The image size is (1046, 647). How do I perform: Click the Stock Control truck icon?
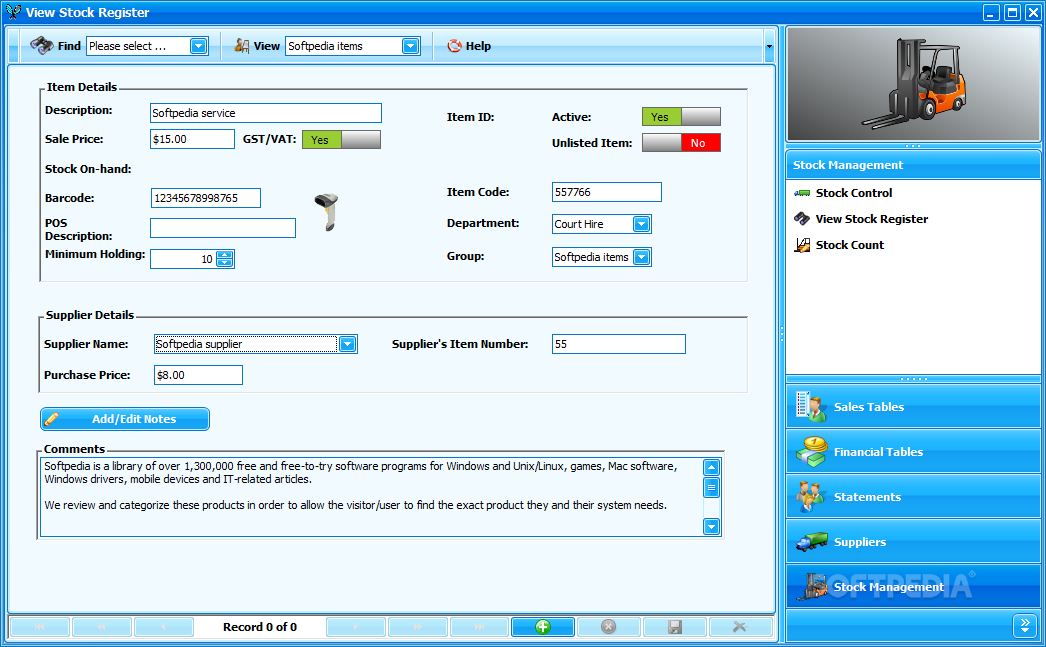coord(802,193)
